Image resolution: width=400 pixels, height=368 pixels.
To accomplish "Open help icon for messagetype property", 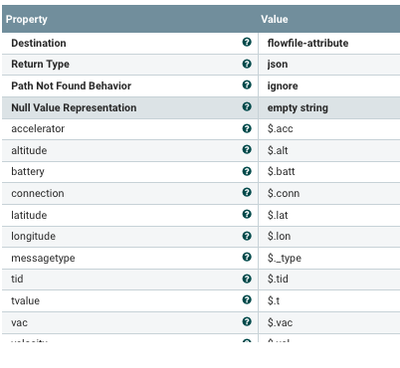I will (x=247, y=257).
